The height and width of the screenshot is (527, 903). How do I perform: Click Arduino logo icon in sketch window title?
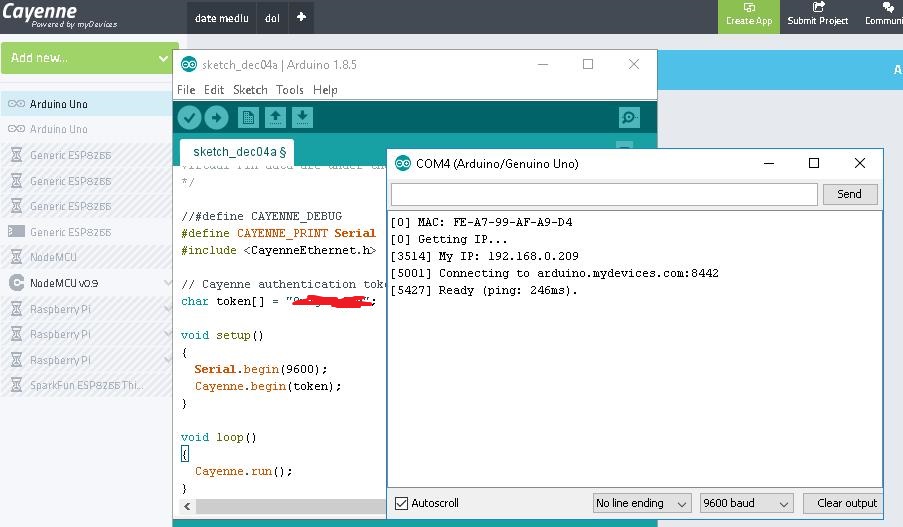pyautogui.click(x=189, y=65)
